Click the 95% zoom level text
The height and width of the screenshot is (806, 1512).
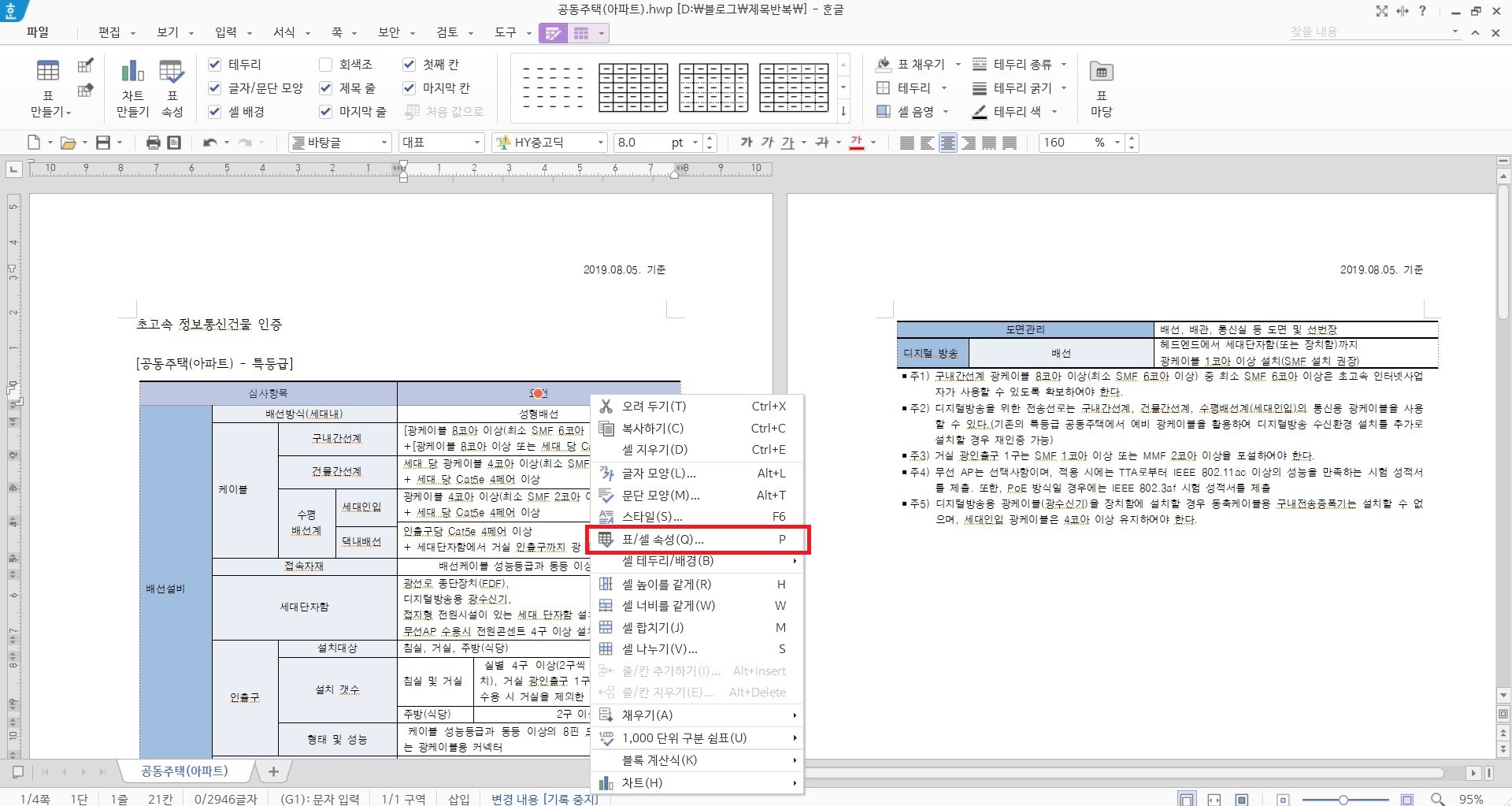pyautogui.click(x=1471, y=799)
